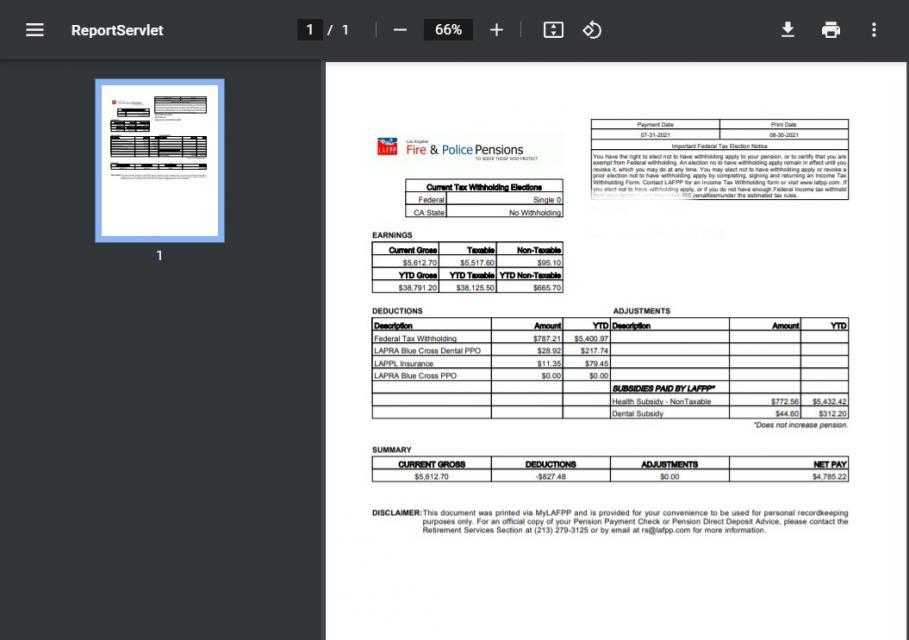This screenshot has width=909, height=640.
Task: Open the three-dot more actions menu
Action: click(x=874, y=30)
